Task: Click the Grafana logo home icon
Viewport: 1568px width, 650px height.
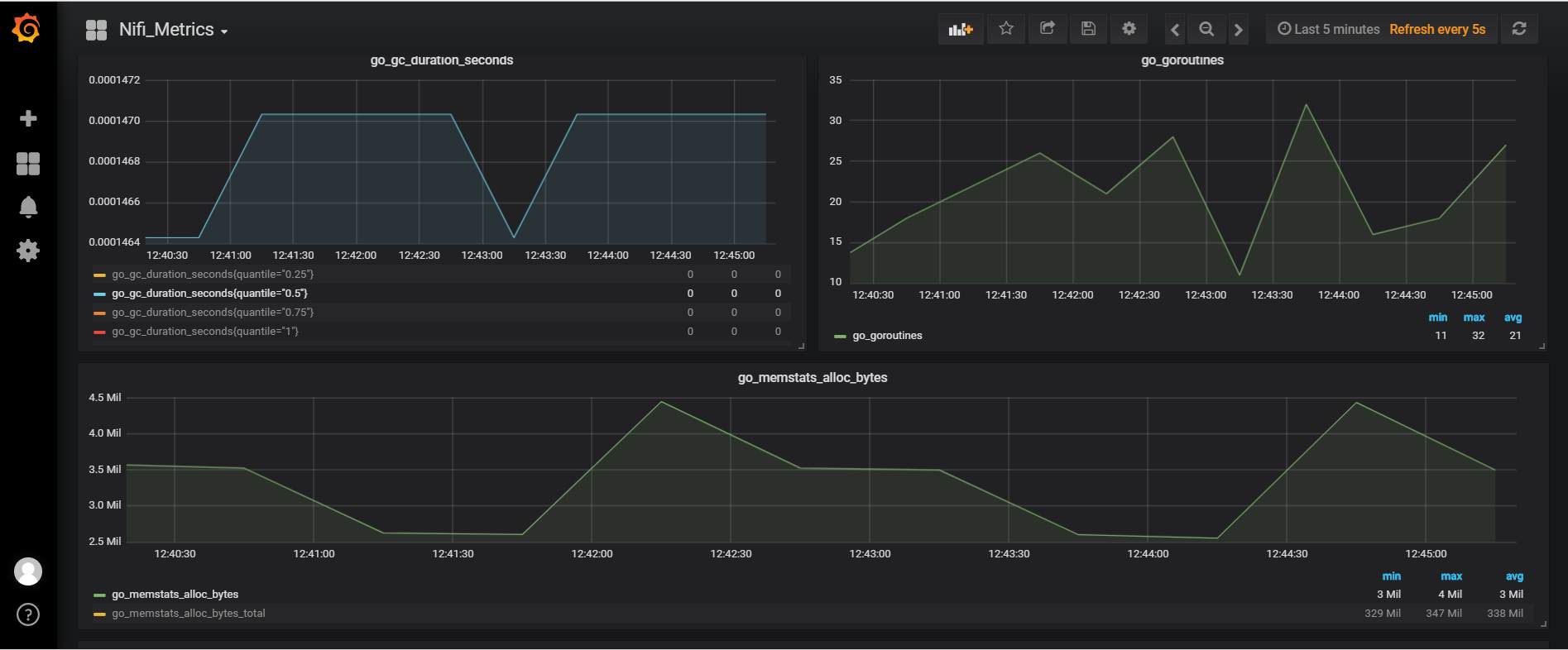Action: click(26, 28)
